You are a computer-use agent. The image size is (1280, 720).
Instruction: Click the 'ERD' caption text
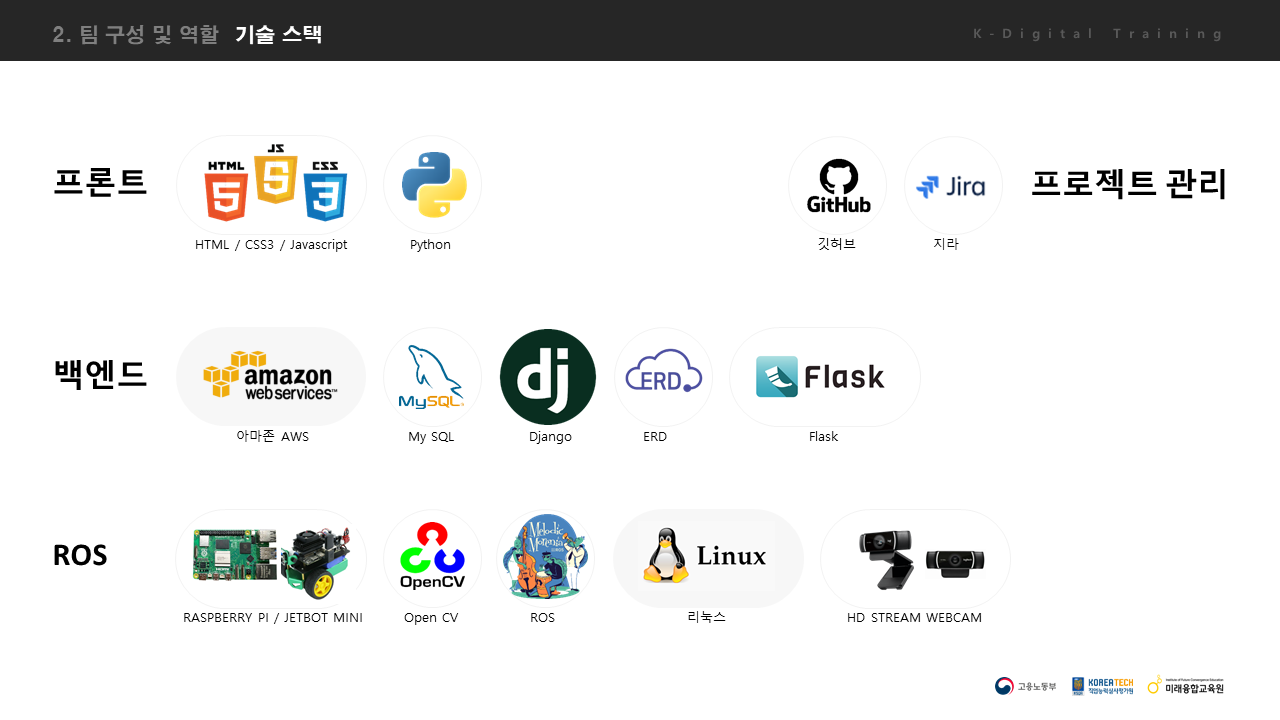pyautogui.click(x=655, y=437)
